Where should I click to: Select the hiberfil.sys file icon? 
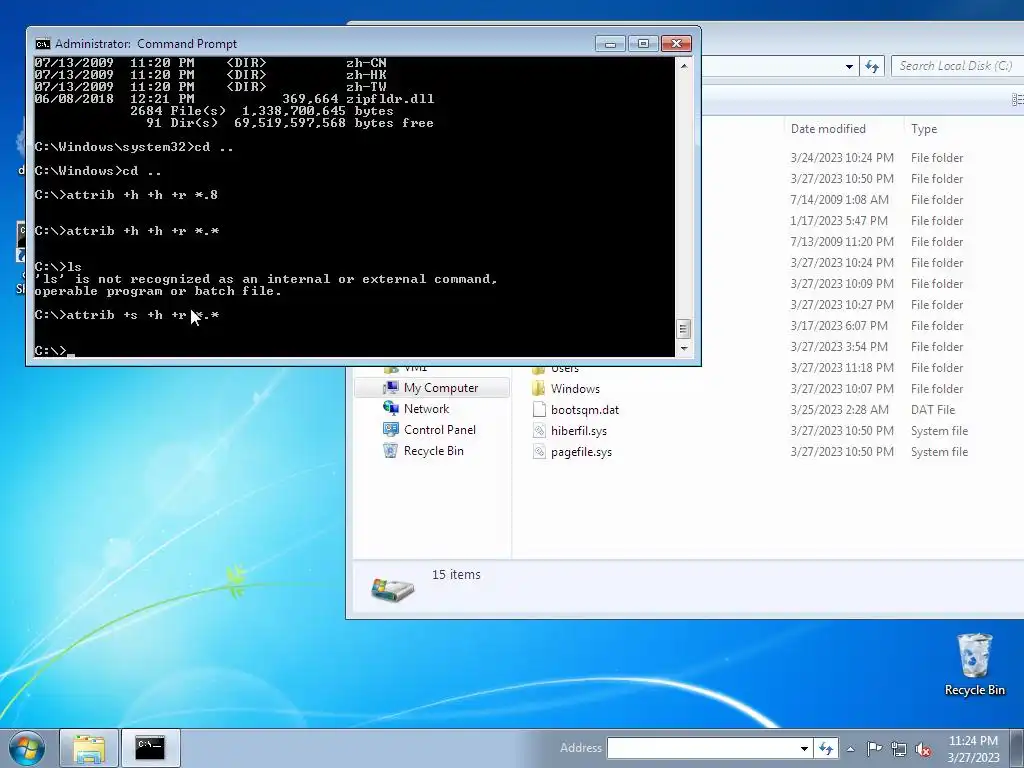[539, 430]
